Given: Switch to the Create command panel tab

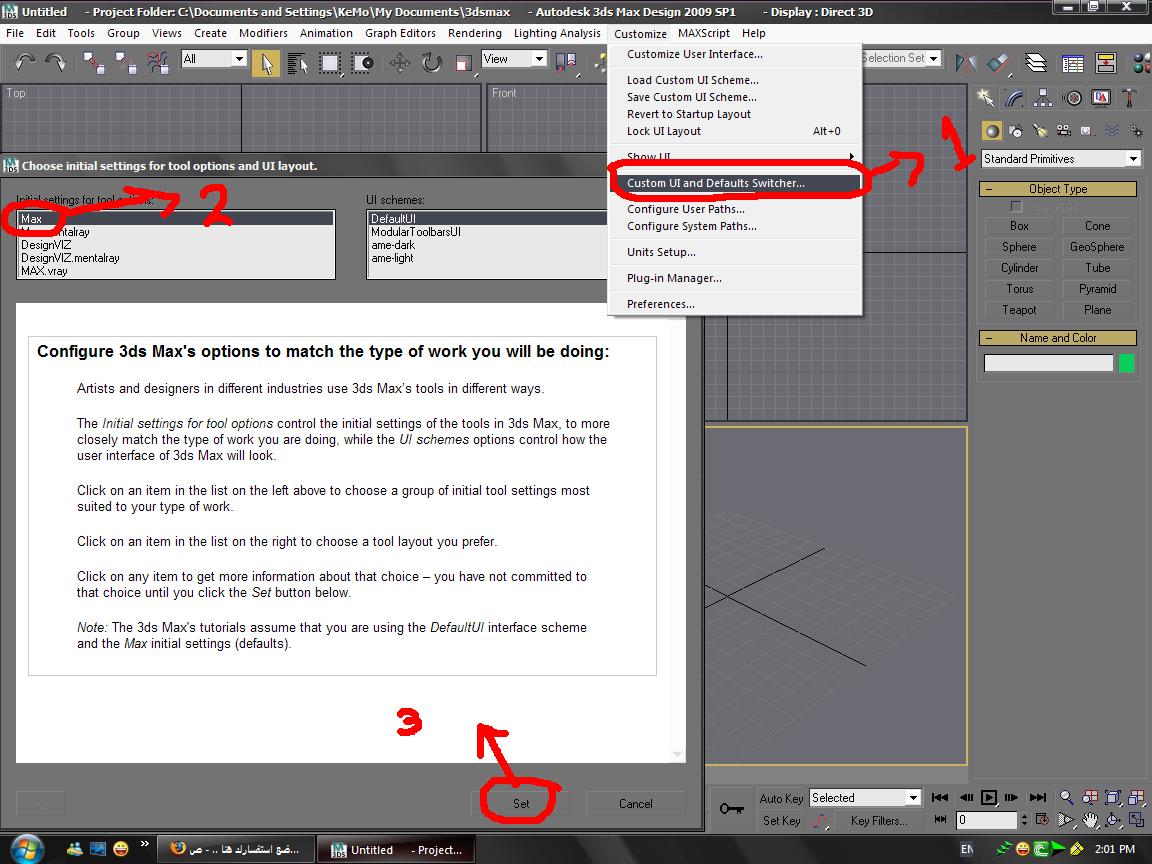Looking at the screenshot, I should [986, 98].
